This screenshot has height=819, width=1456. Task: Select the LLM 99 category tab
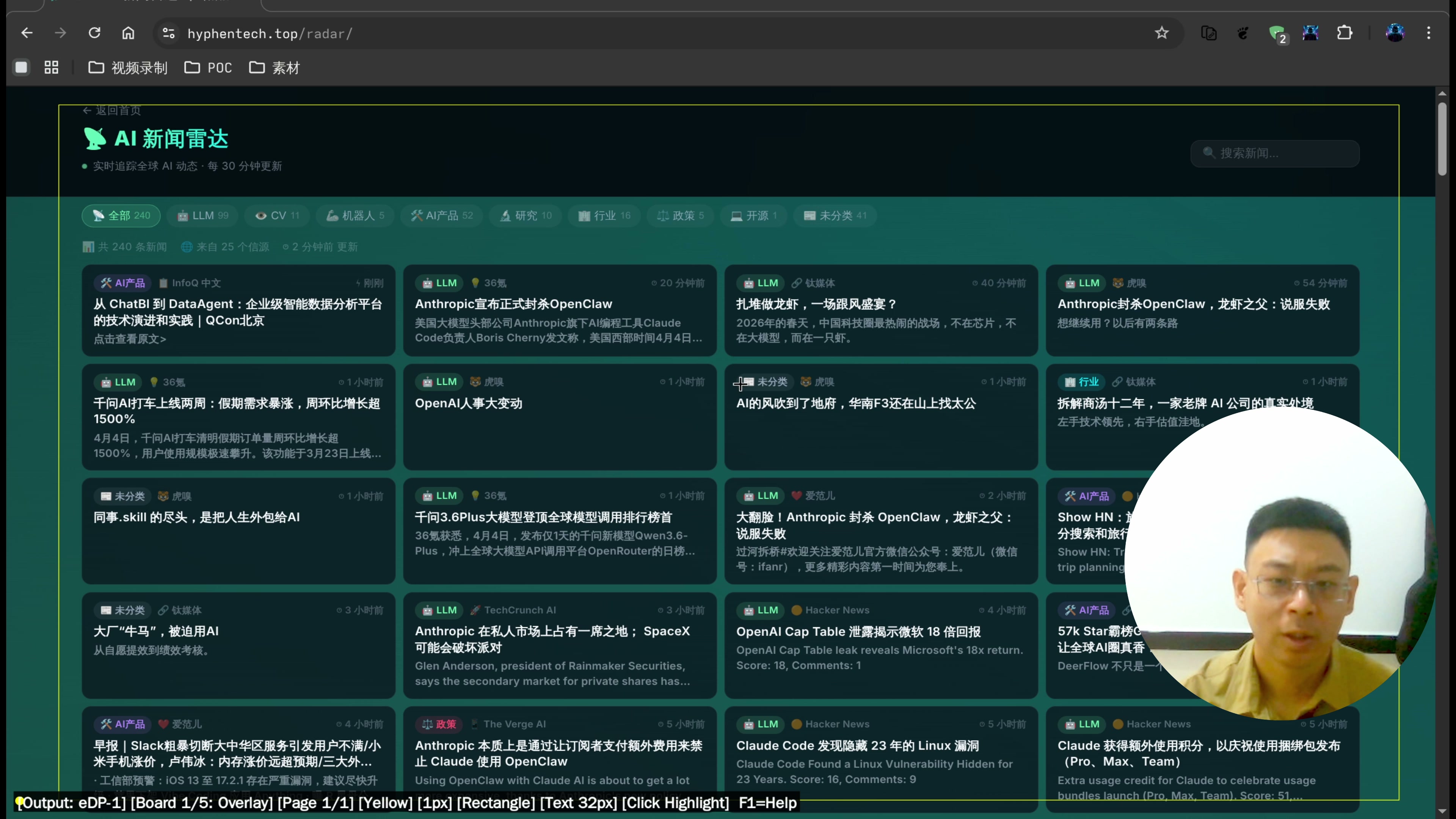tap(203, 215)
